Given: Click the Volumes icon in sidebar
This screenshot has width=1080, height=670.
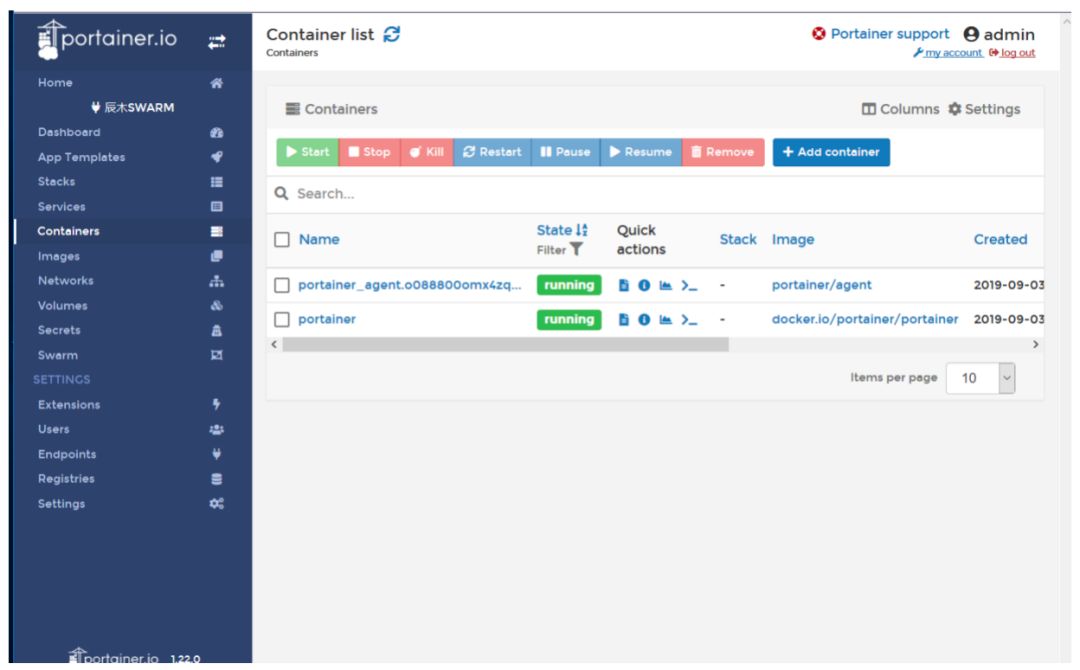Looking at the screenshot, I should (216, 306).
